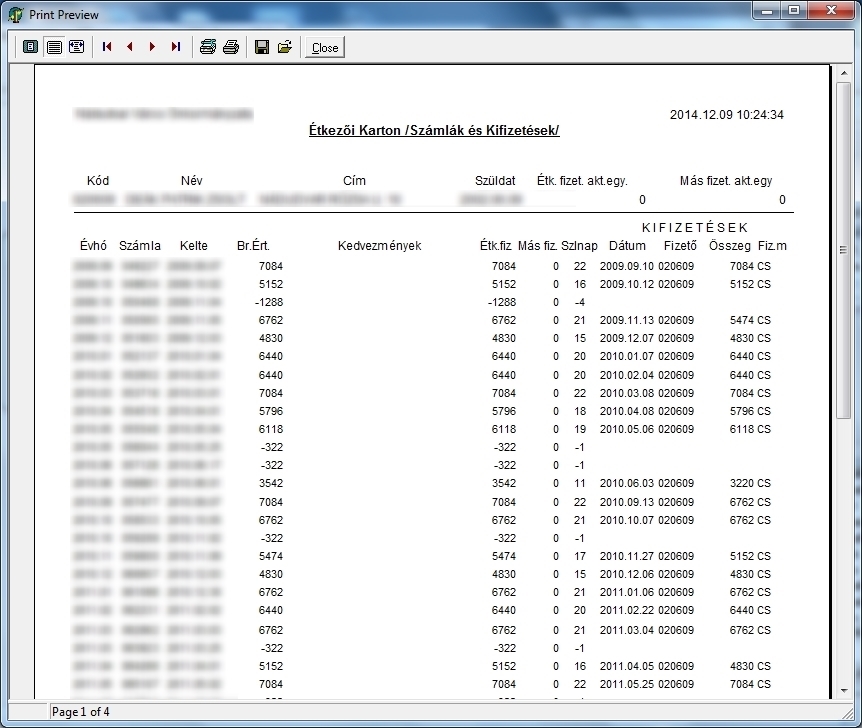Click the payment date '2010.09.13'

pos(627,502)
